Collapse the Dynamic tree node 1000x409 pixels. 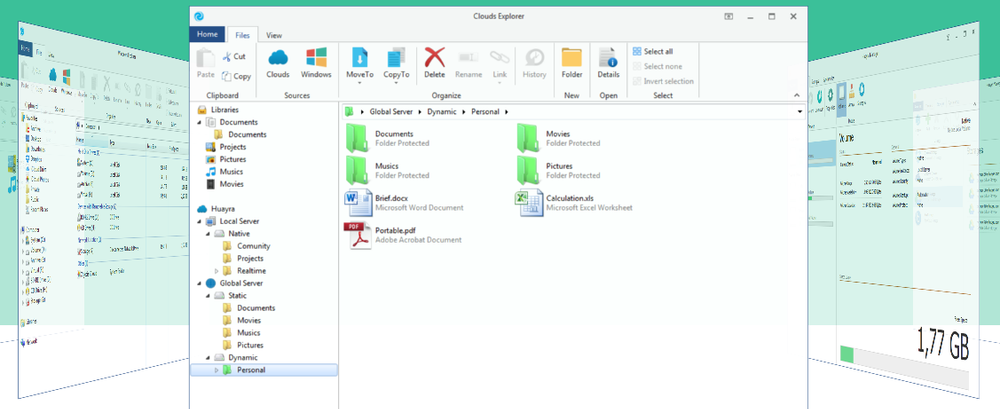click(208, 358)
